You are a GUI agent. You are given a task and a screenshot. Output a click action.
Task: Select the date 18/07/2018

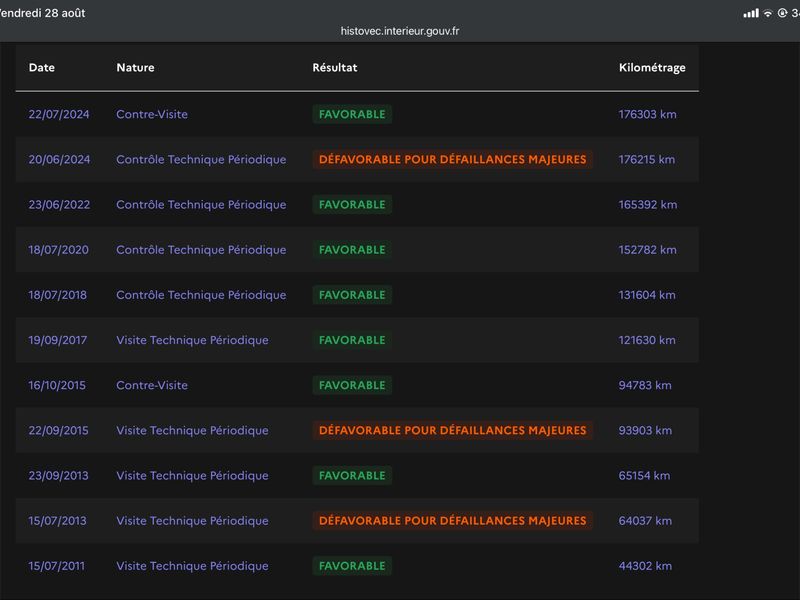pos(58,295)
